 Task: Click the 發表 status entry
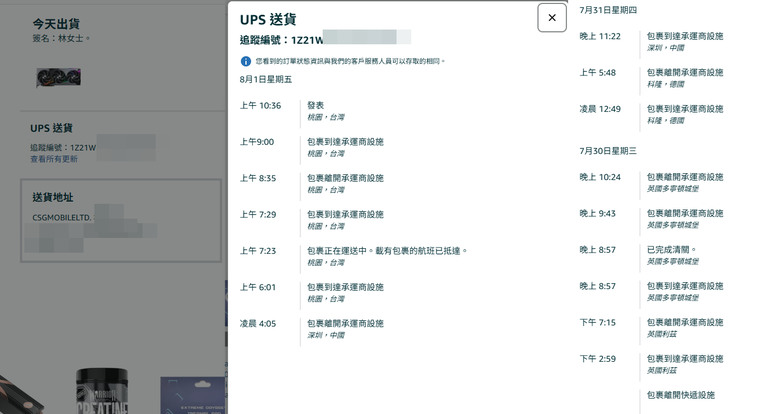click(315, 105)
